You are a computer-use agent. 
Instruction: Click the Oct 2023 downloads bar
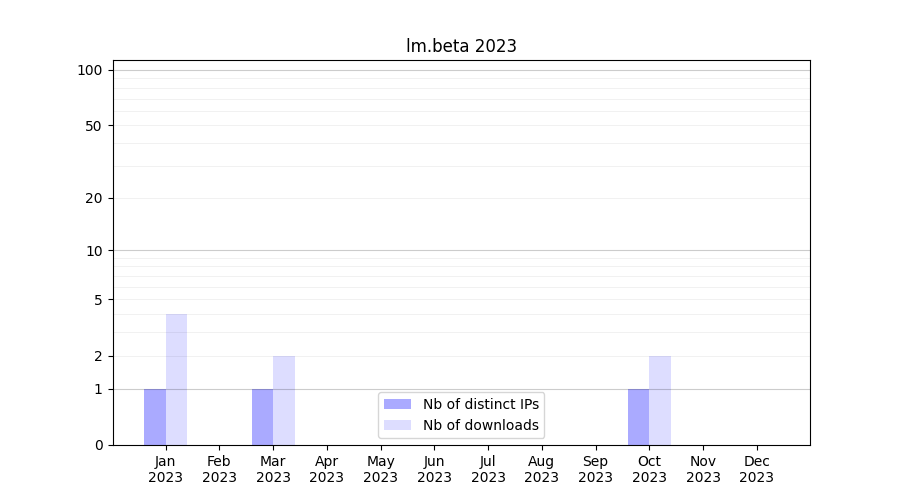[x=660, y=400]
